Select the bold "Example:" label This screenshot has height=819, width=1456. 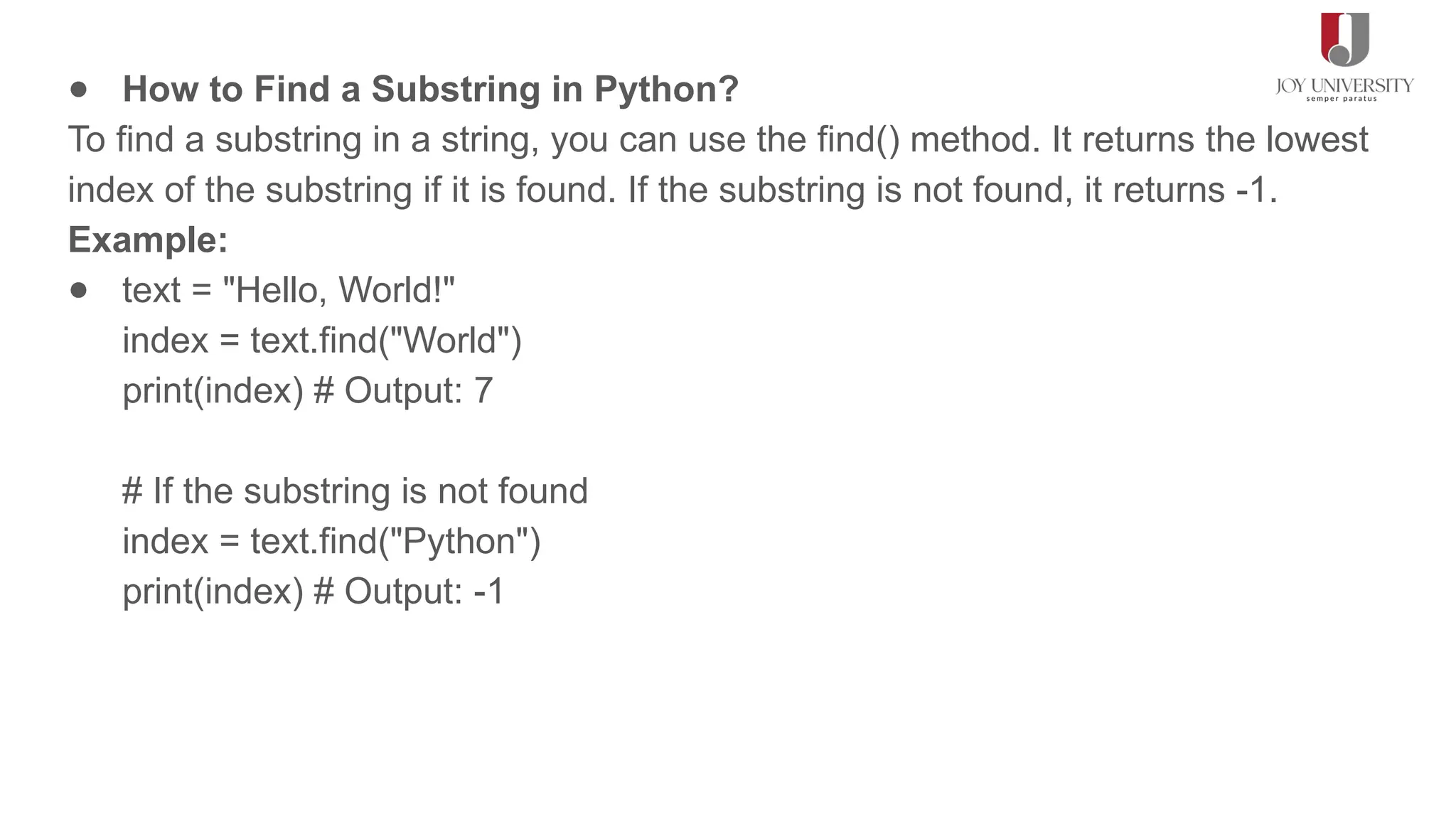(148, 240)
